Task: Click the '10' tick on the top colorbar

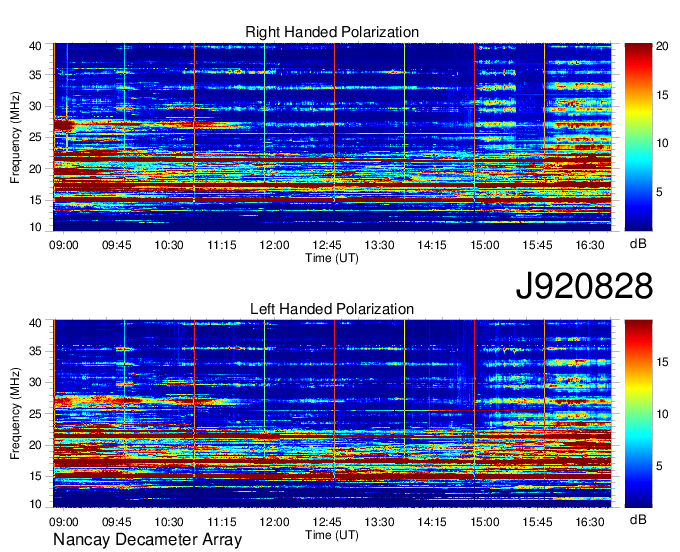Action: (x=662, y=143)
